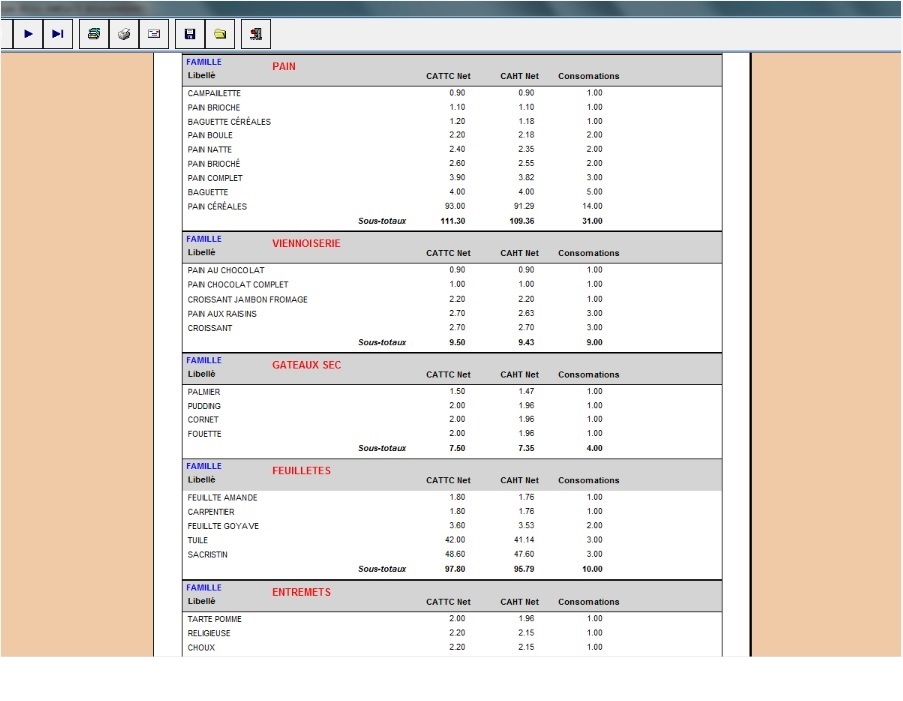This screenshot has width=903, height=701.
Task: Select FEUILLETES sous-total 97.80
Action: pyautogui.click(x=455, y=569)
